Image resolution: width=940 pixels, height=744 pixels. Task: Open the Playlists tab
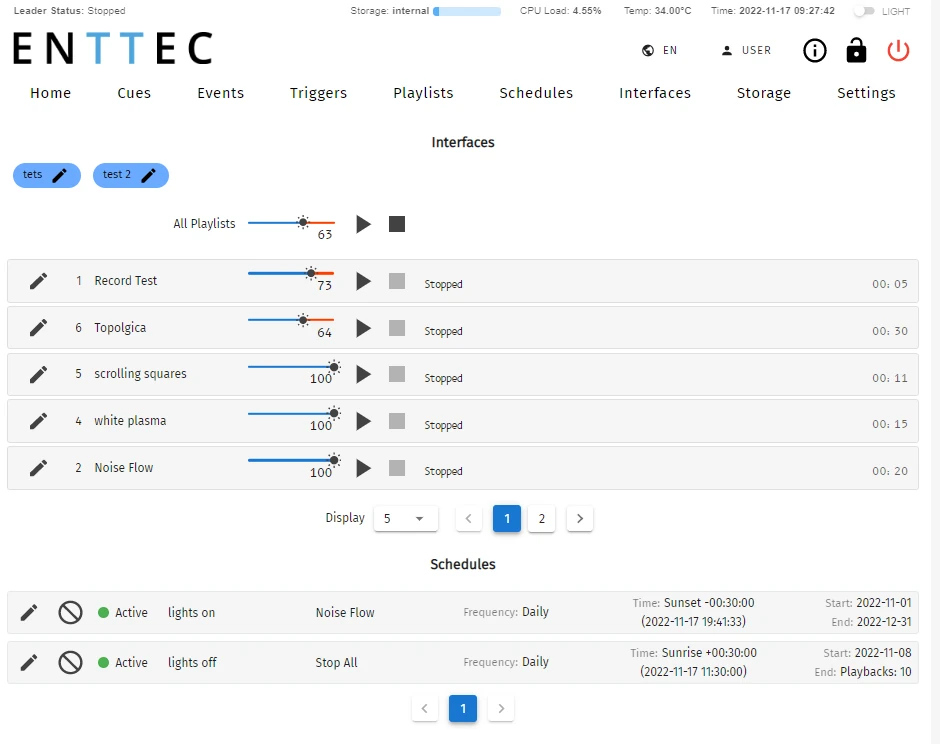[423, 93]
